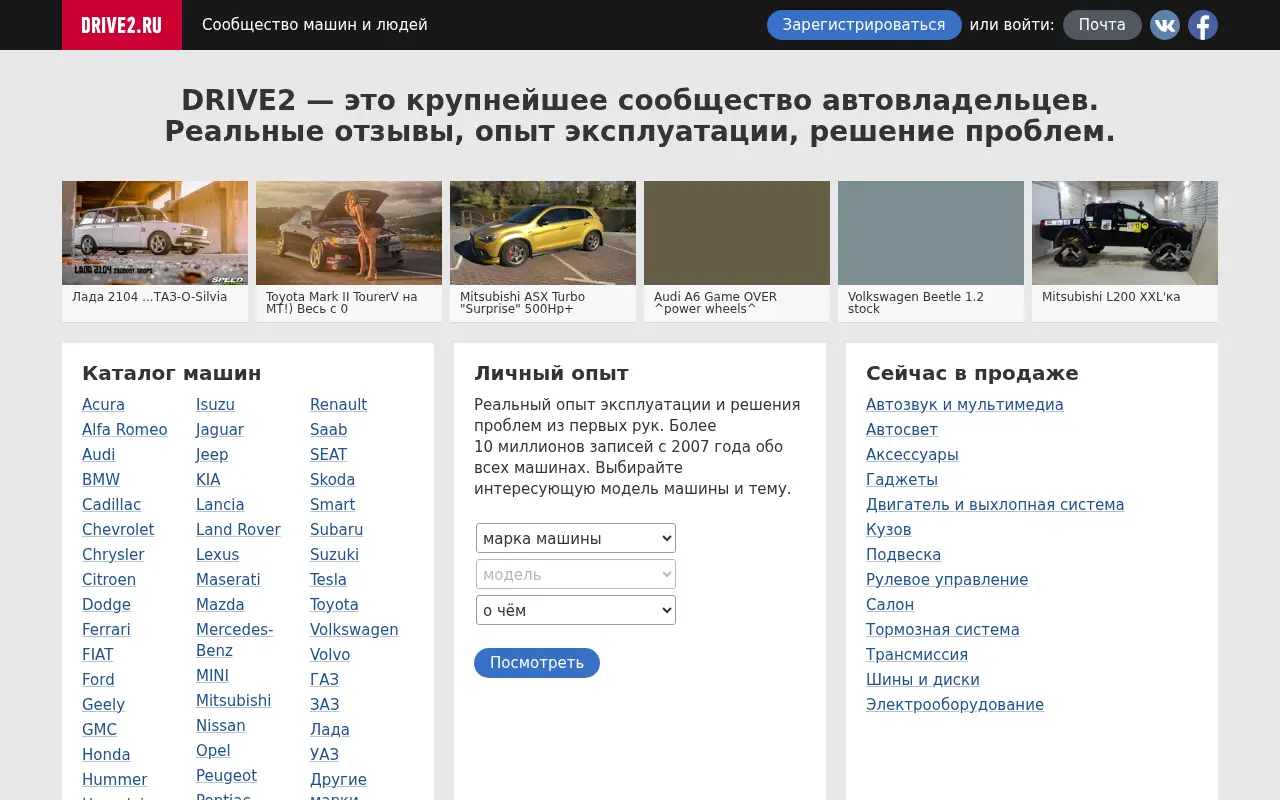1280x800 pixels.
Task: Open Шины и диски category
Action: (923, 680)
